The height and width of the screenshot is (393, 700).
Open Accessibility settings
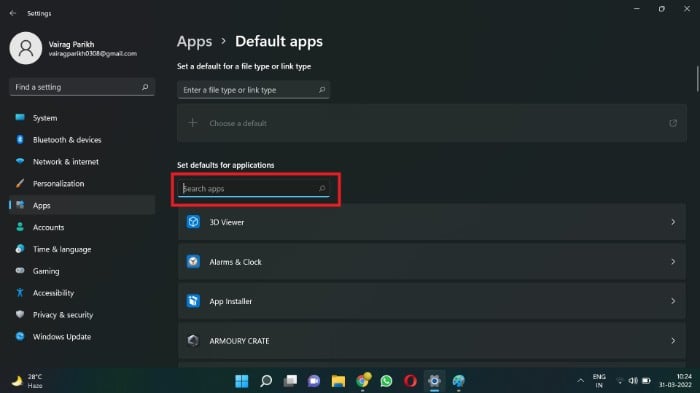[82, 293]
